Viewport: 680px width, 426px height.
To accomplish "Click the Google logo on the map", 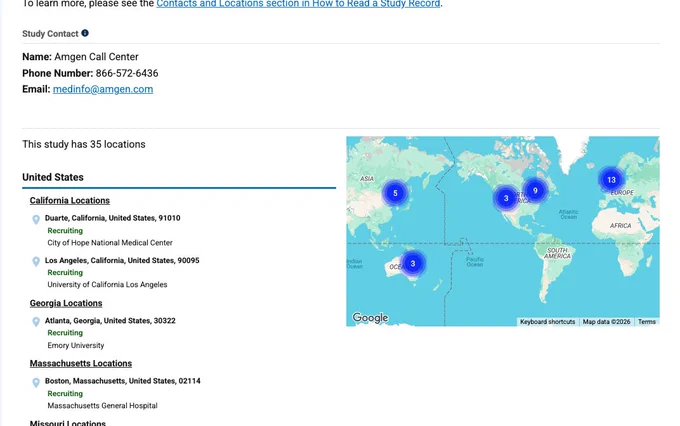I will pyautogui.click(x=370, y=318).
